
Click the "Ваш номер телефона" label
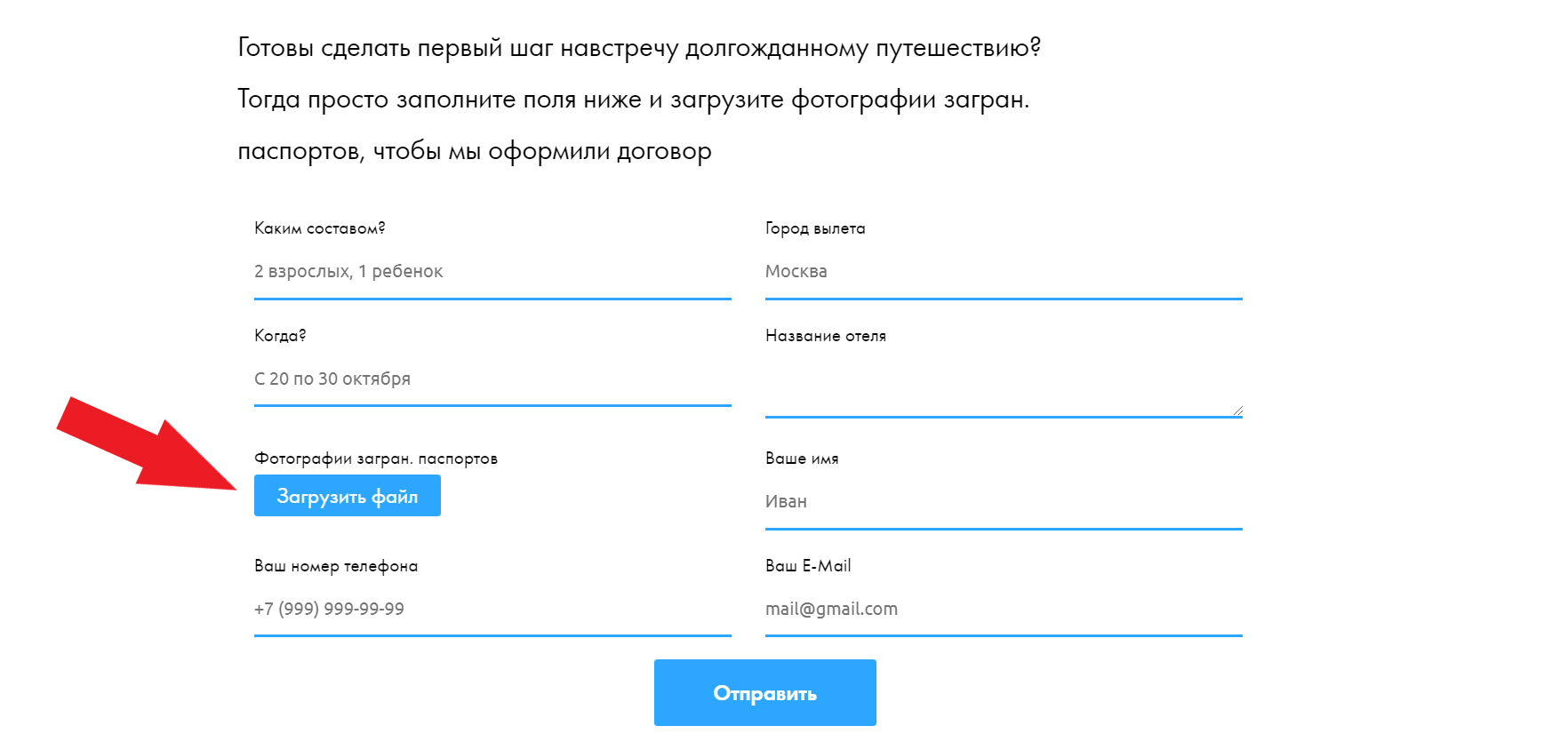(336, 566)
